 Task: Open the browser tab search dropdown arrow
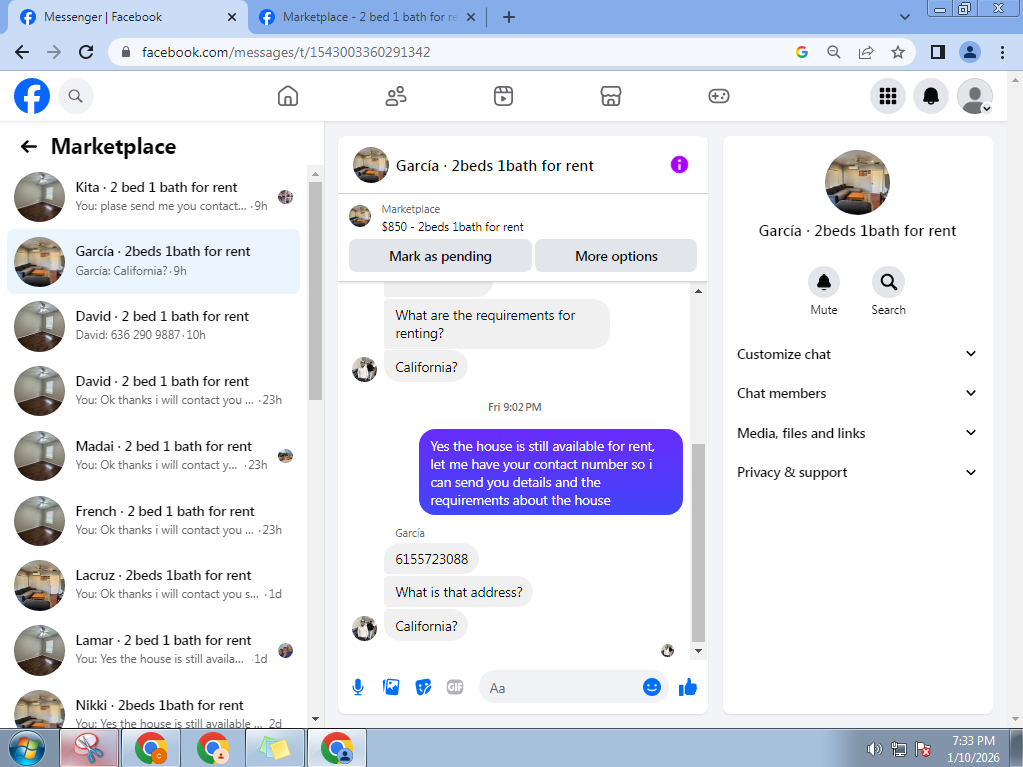pyautogui.click(x=904, y=17)
